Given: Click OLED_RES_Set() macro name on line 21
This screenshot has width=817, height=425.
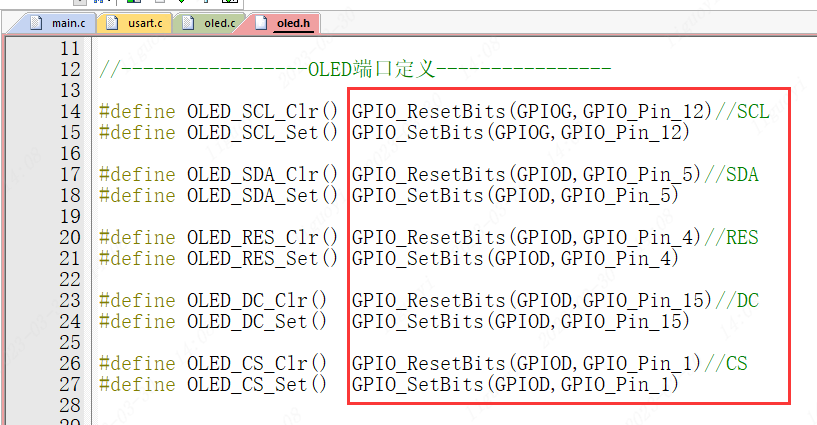Looking at the screenshot, I should click(x=262, y=258).
